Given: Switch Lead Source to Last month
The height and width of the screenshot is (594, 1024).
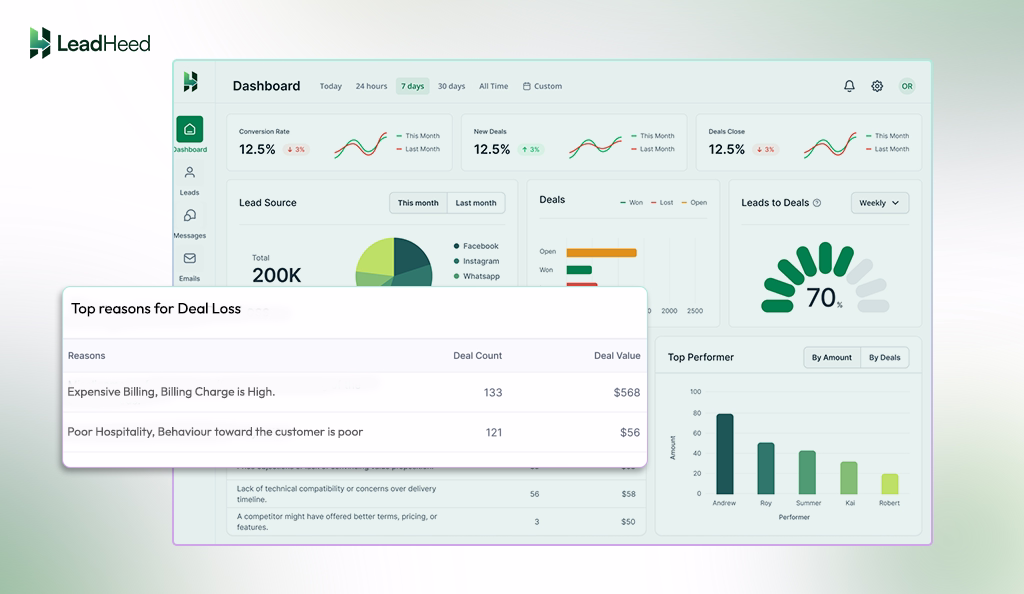Looking at the screenshot, I should click(475, 202).
